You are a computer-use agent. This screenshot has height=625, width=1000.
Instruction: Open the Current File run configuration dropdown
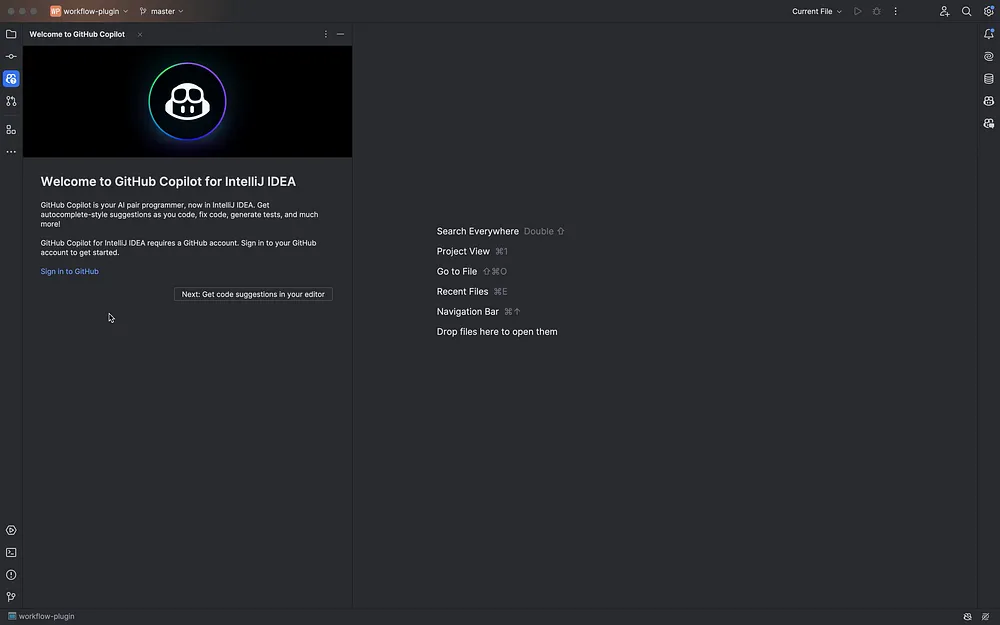[x=817, y=11]
